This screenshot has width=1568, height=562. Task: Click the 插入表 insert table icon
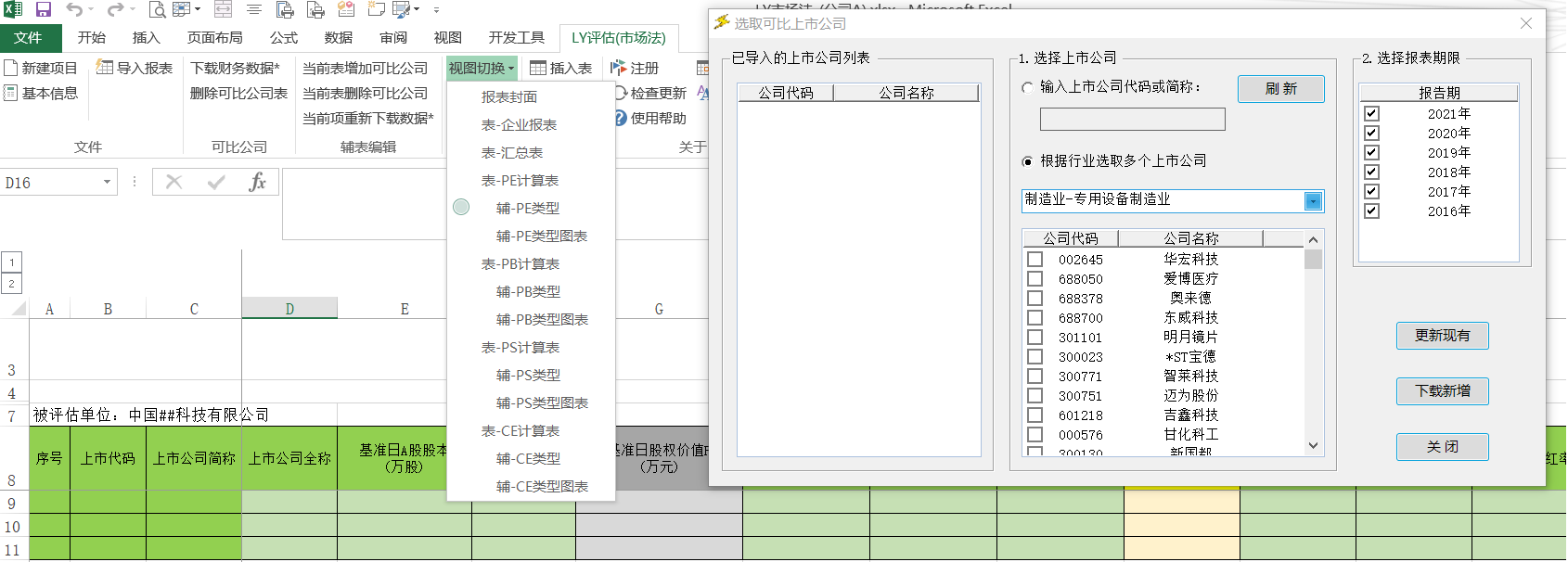[x=538, y=68]
